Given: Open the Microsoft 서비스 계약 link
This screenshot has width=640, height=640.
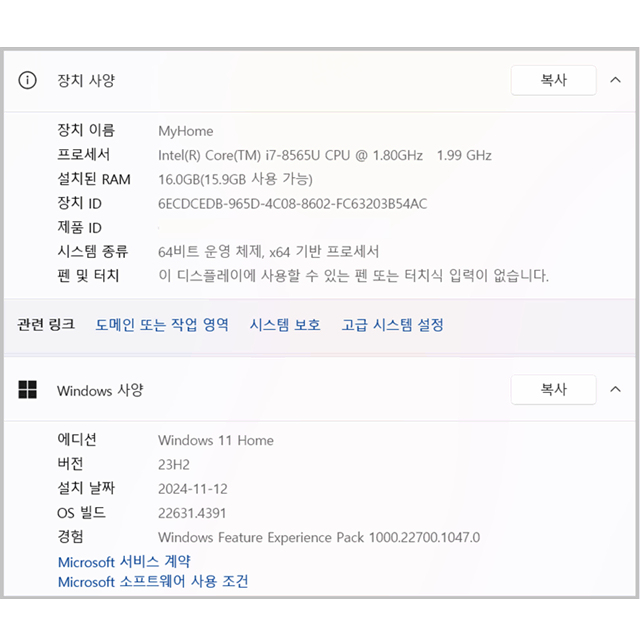Looking at the screenshot, I should point(124,562).
